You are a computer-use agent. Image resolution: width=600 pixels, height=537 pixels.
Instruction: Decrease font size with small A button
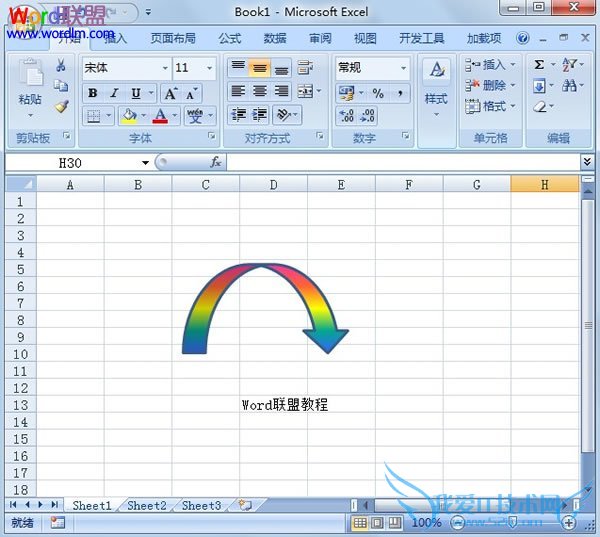(x=191, y=93)
